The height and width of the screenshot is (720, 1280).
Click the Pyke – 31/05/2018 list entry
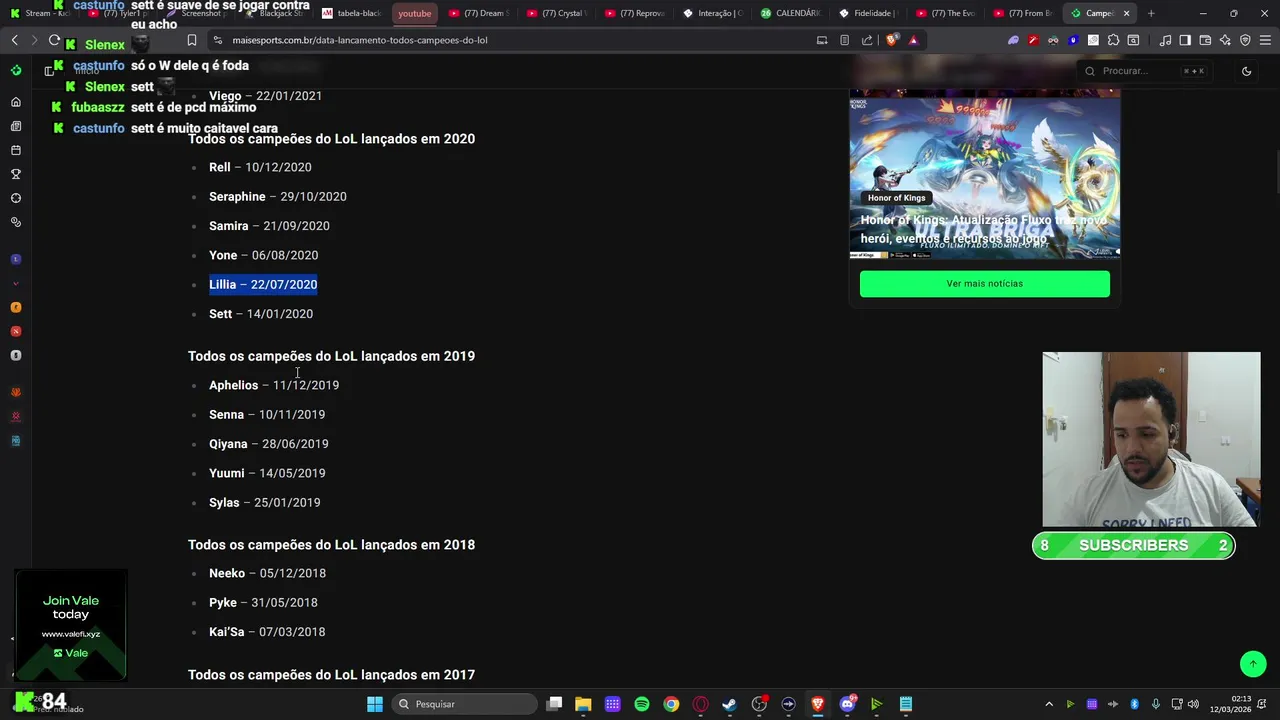pyautogui.click(x=263, y=603)
